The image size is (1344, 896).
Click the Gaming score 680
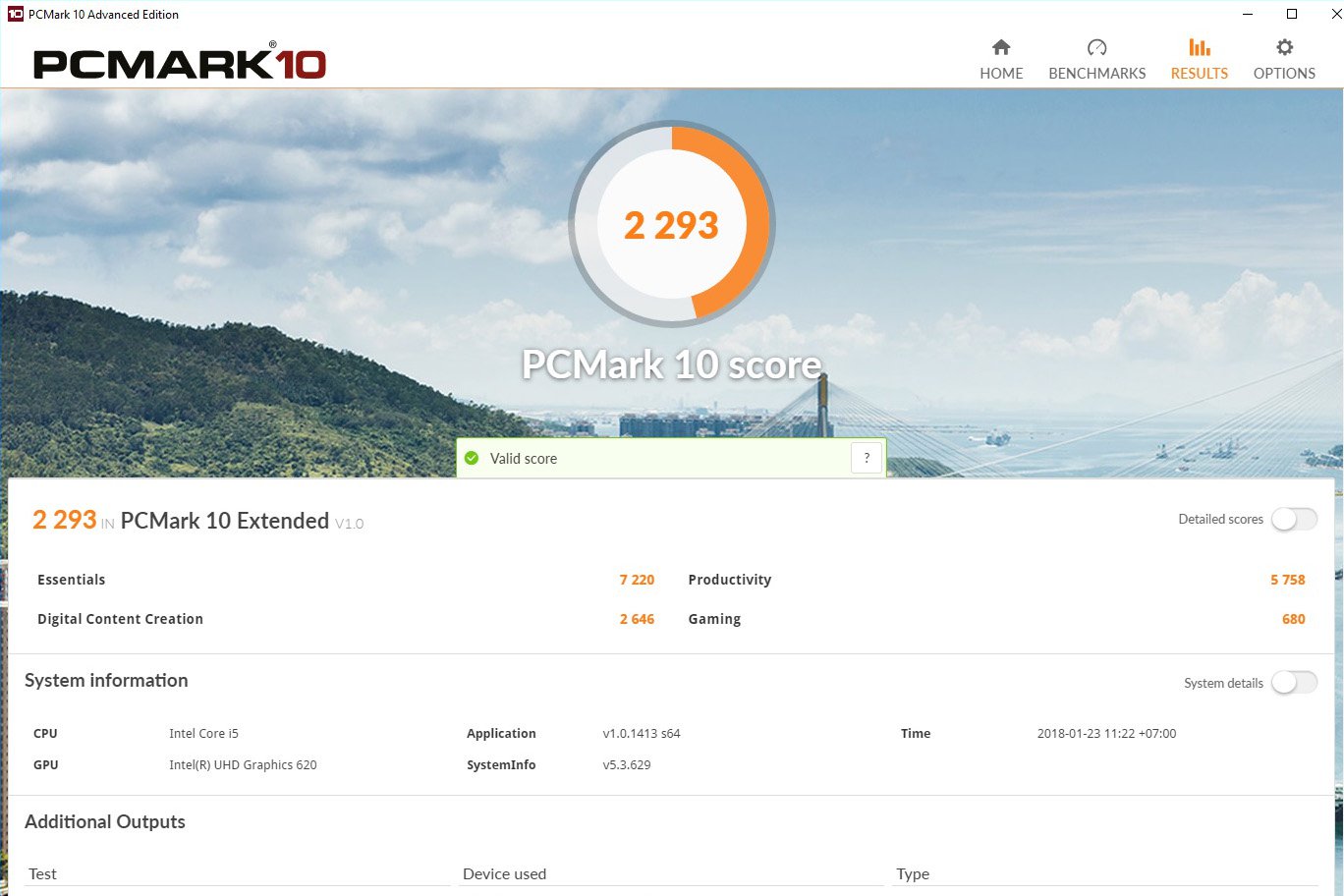[x=1294, y=619]
